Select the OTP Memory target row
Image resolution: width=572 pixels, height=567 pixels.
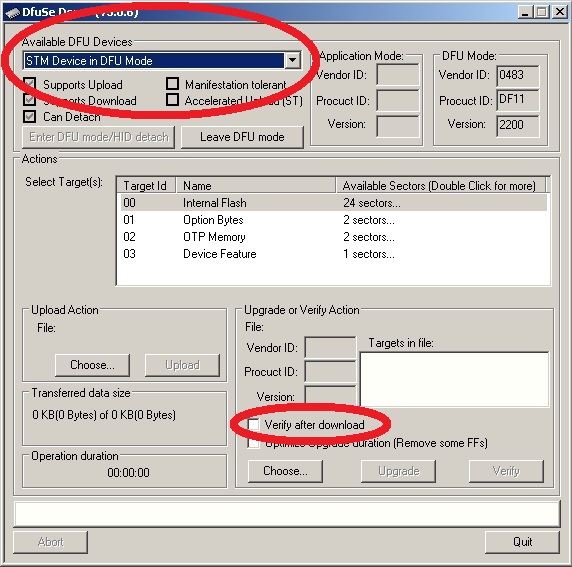click(333, 237)
